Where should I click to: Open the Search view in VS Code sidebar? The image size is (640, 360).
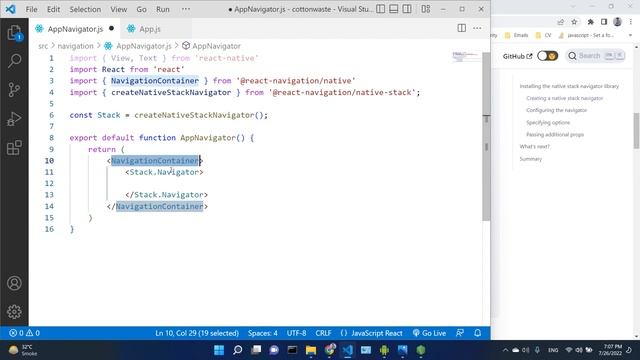(14, 61)
